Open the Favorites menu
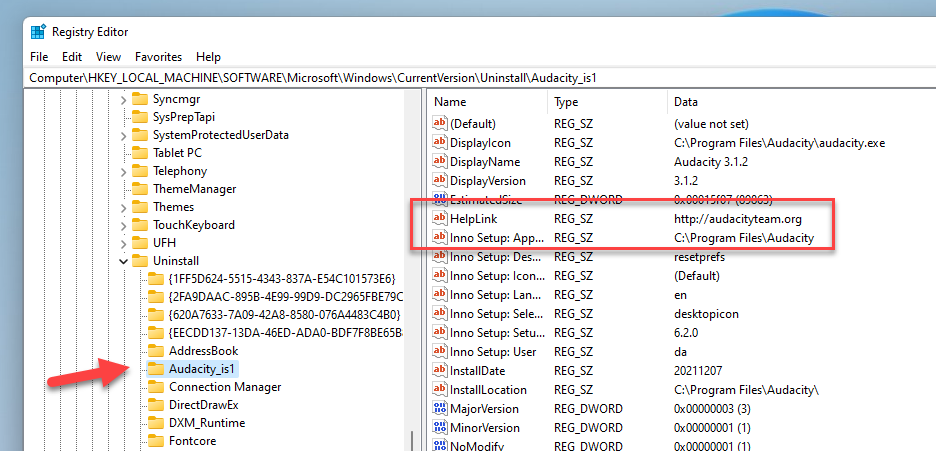 click(x=158, y=57)
